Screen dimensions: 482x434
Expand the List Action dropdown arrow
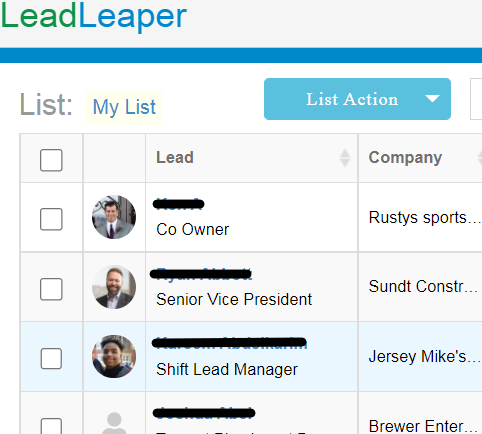tap(432, 99)
